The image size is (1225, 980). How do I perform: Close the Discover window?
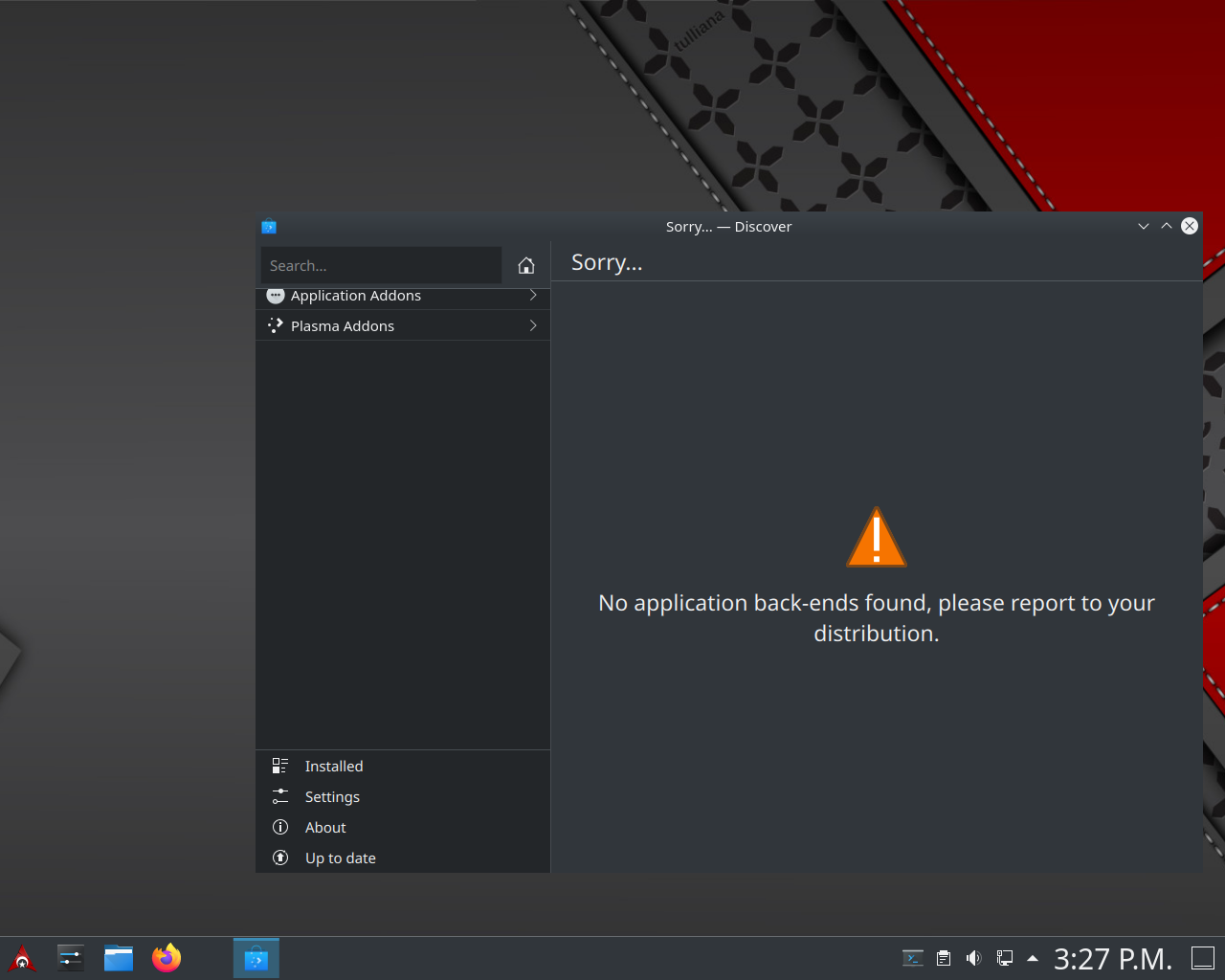(1190, 226)
